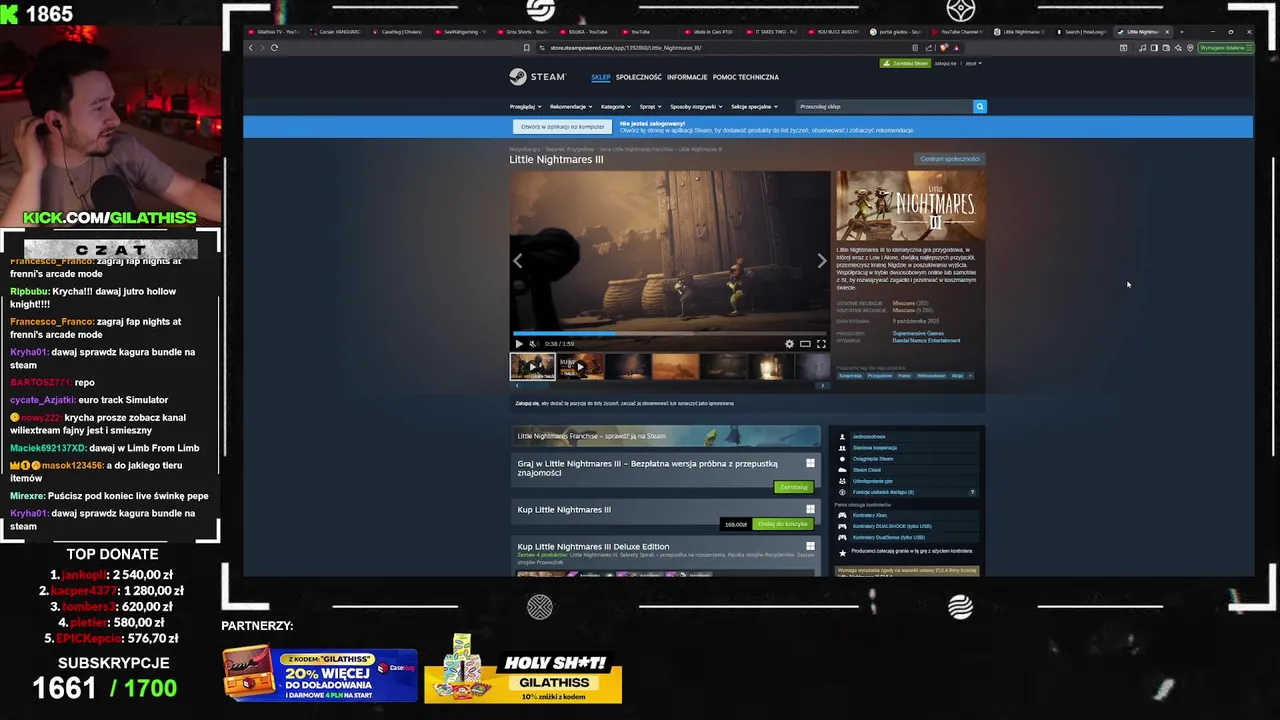Viewport: 1280px width, 720px height.
Task: Open the SPOŁECZNOŚĆ community menu
Action: tap(638, 77)
